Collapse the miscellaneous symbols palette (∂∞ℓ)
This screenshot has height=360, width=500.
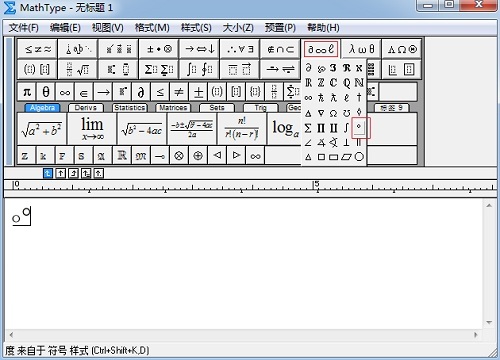(x=321, y=49)
